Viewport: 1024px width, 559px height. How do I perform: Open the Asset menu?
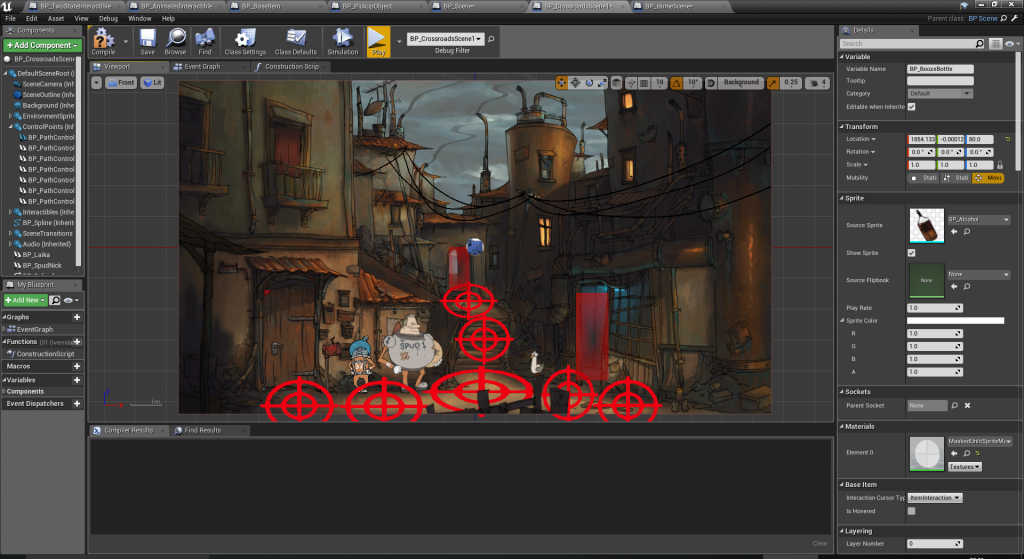[56, 18]
